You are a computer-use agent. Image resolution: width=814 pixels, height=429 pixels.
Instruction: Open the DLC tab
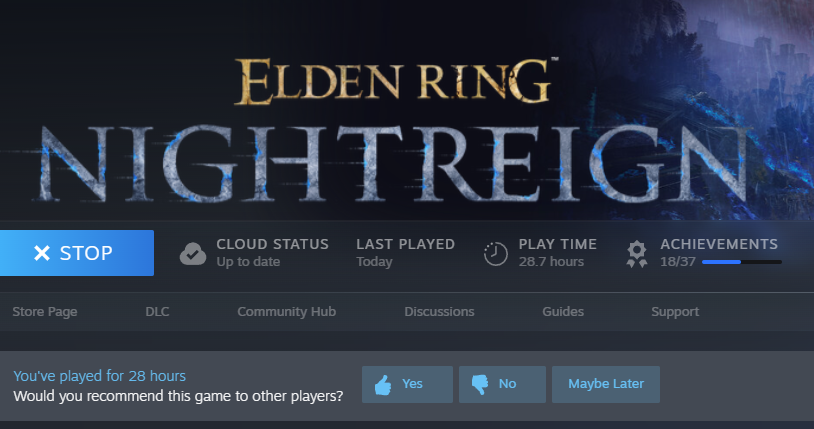click(x=157, y=312)
